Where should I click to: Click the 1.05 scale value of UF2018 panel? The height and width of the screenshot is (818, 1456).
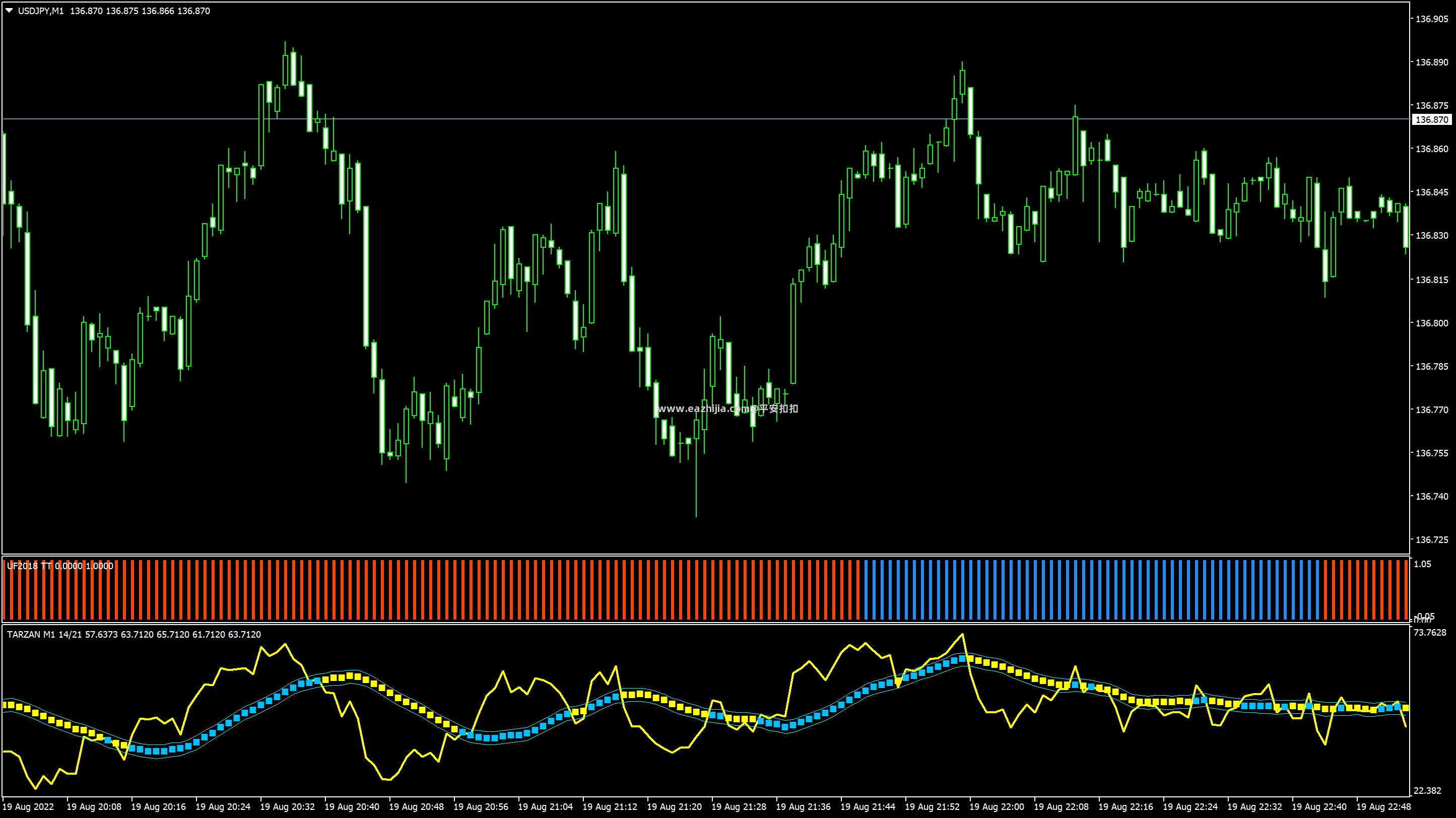(1423, 564)
